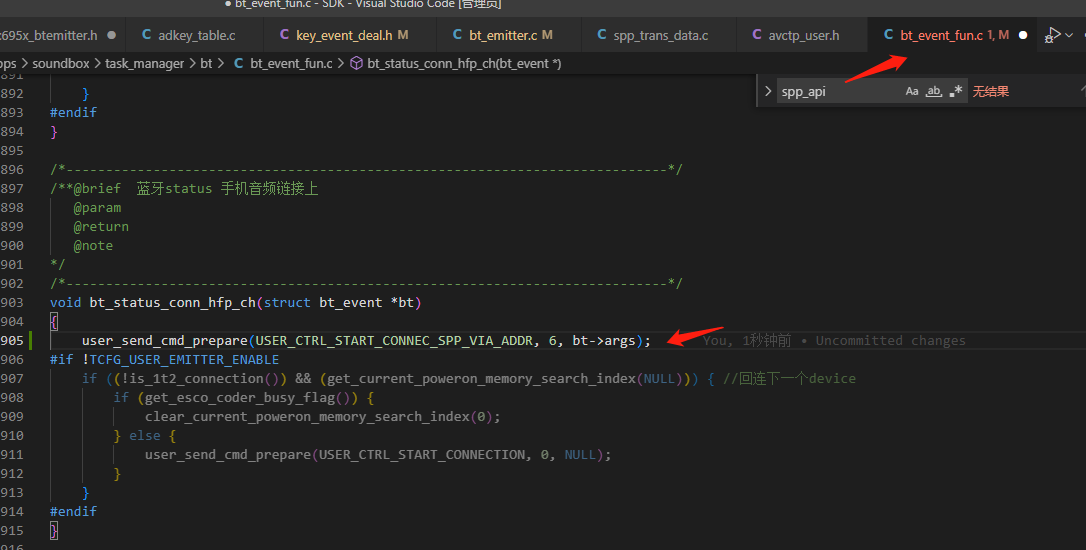This screenshot has width=1086, height=550.
Task: Click the @return comment line
Action: point(101,227)
